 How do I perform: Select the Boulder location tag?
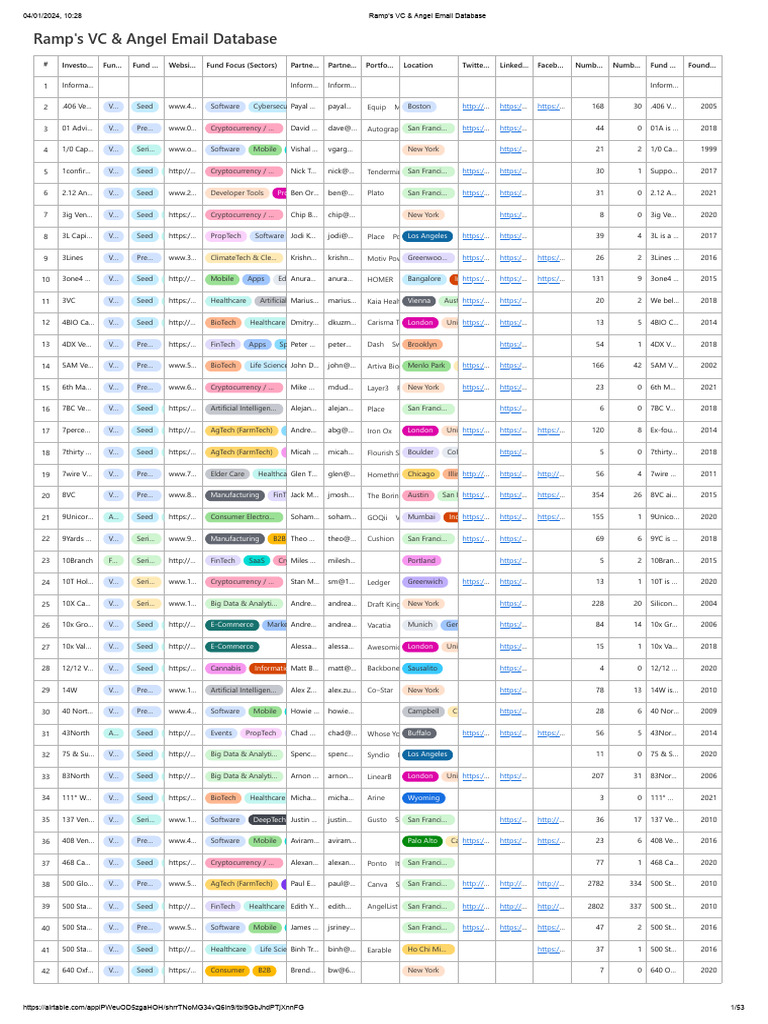(x=421, y=452)
